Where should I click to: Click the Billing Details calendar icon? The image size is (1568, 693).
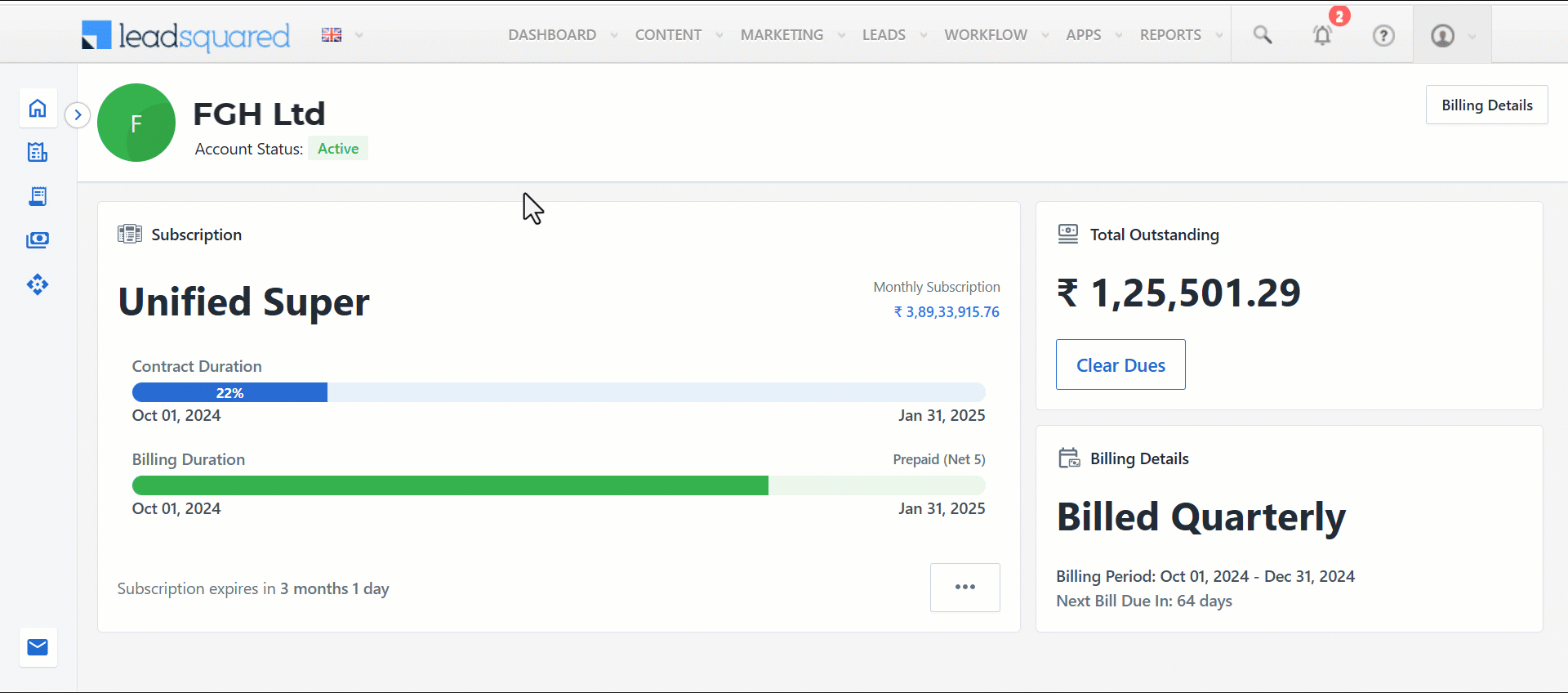point(1069,458)
